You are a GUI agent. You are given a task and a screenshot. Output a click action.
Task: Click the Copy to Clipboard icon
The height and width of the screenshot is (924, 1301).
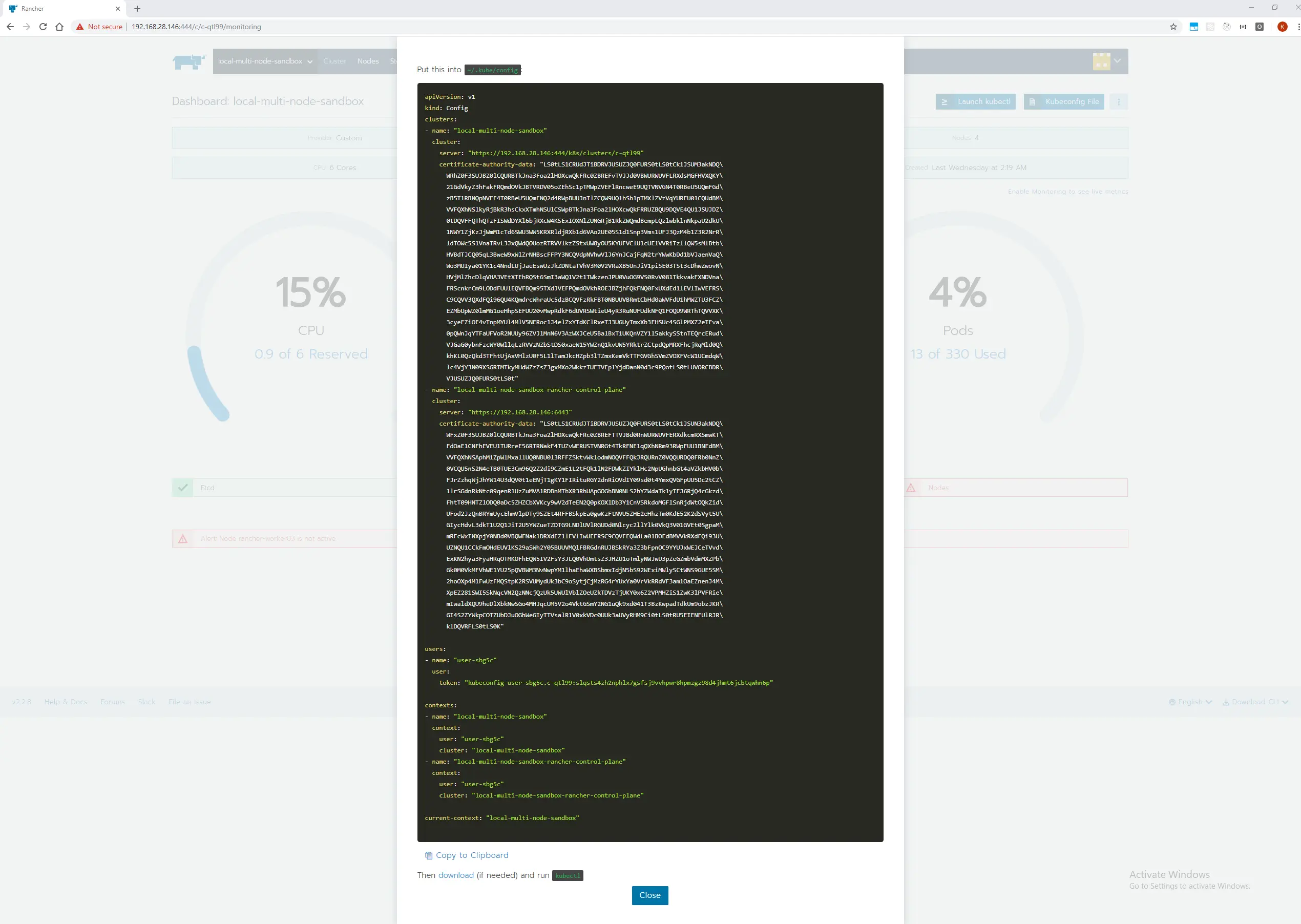click(428, 855)
